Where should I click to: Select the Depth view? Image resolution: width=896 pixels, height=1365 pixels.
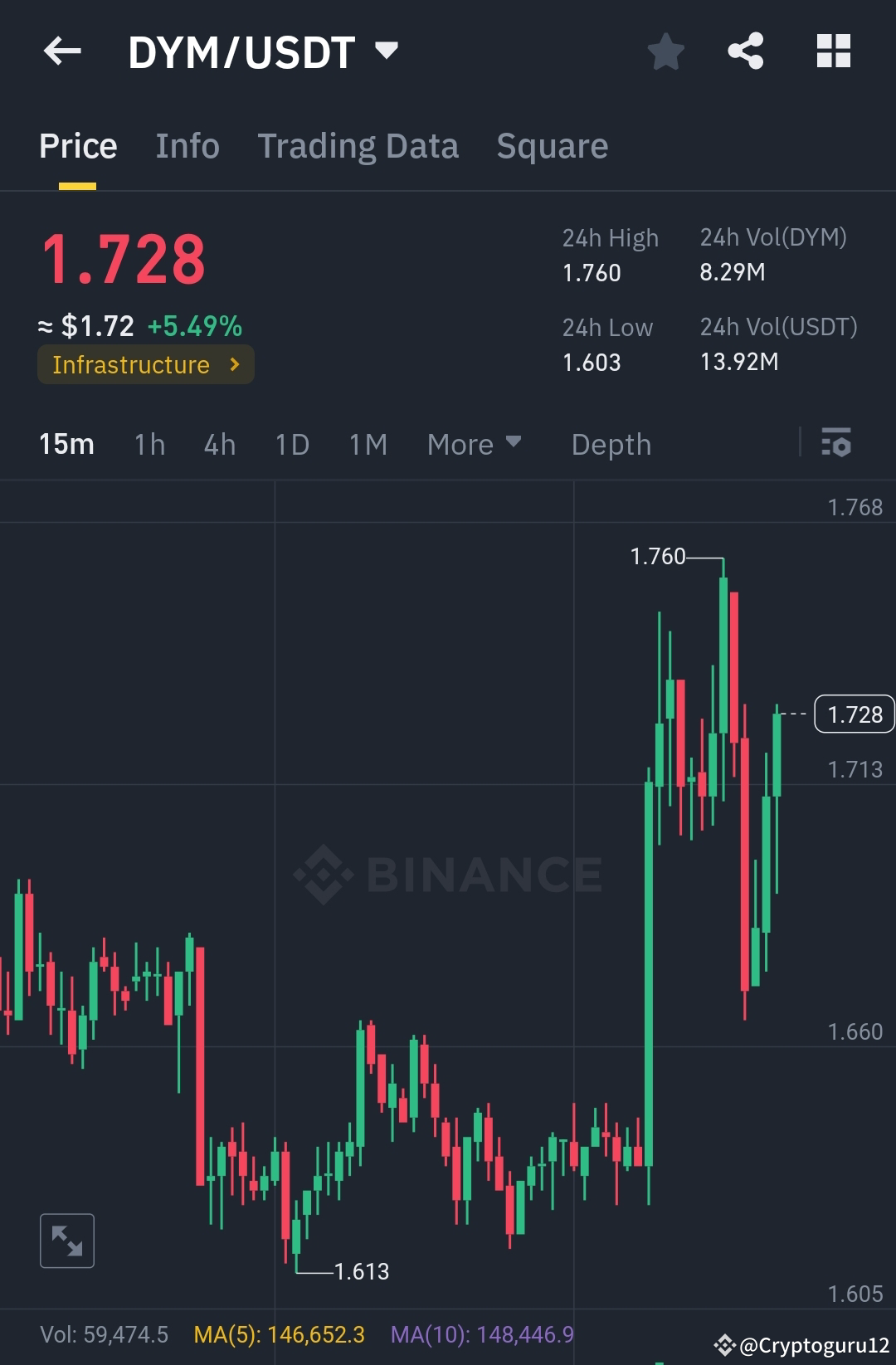click(x=611, y=444)
